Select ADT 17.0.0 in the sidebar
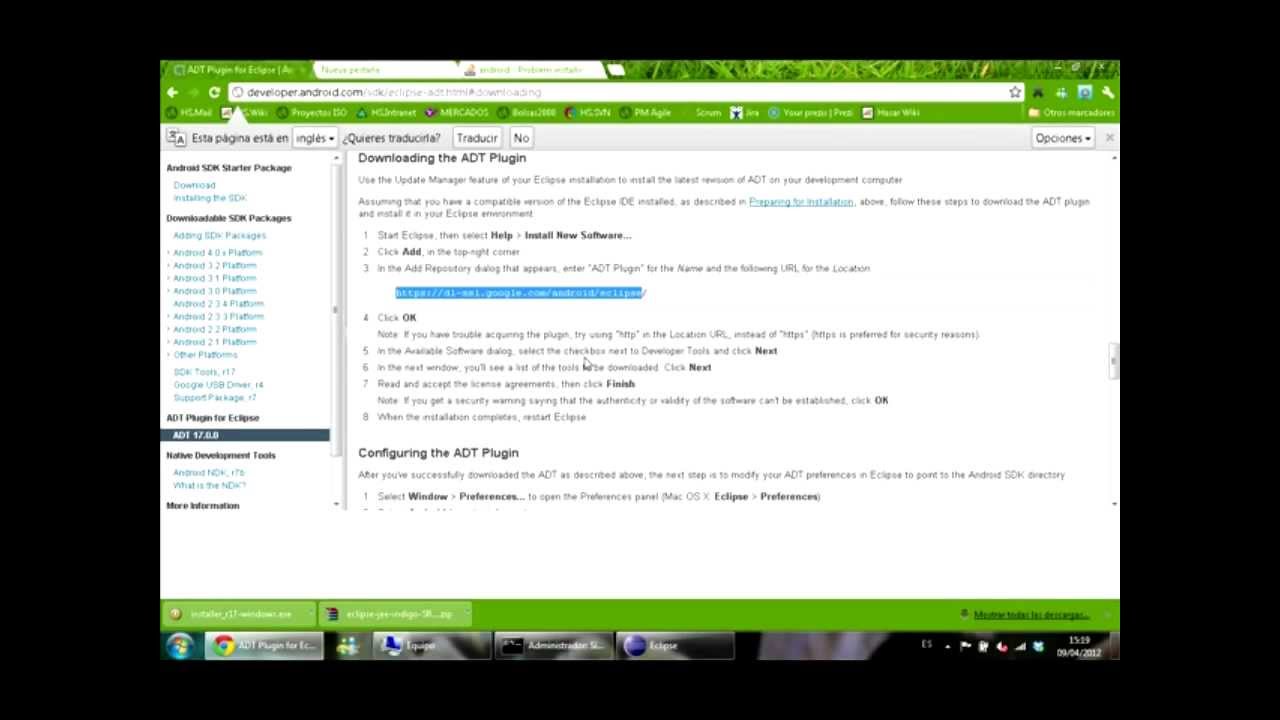Viewport: 1280px width, 720px height. pos(244,435)
